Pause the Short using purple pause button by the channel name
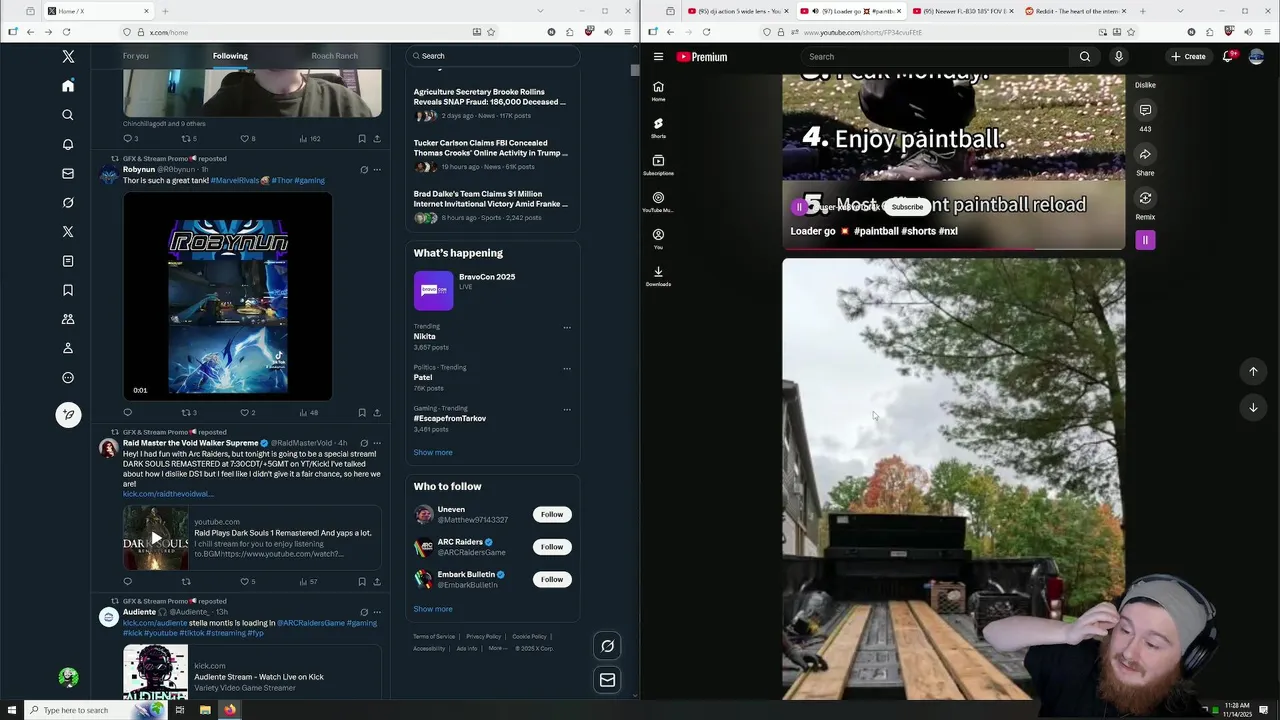This screenshot has width=1280, height=720. coord(798,207)
